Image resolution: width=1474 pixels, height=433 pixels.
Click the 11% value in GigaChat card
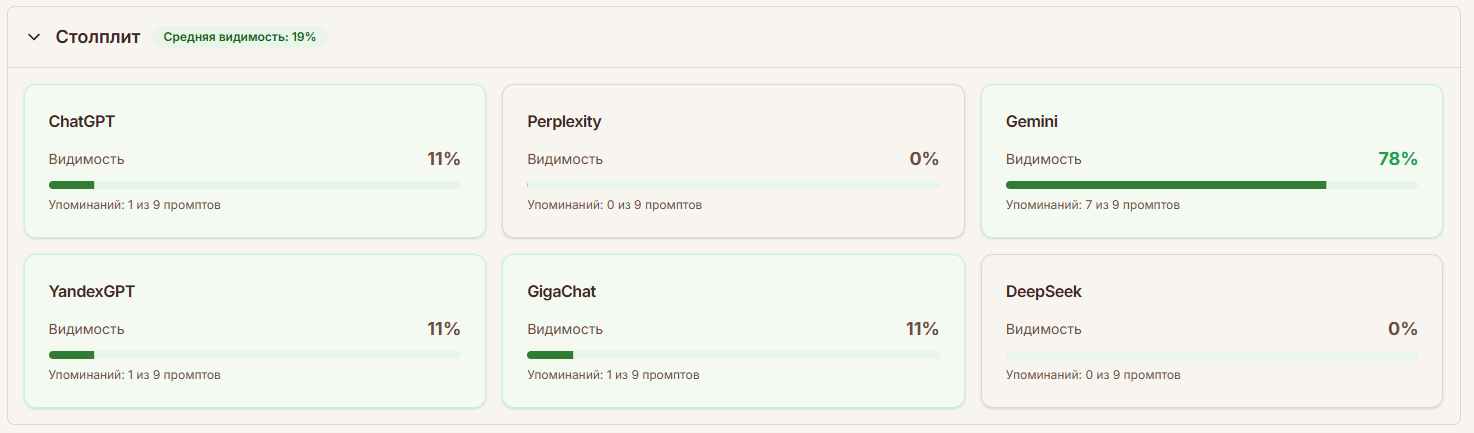922,329
